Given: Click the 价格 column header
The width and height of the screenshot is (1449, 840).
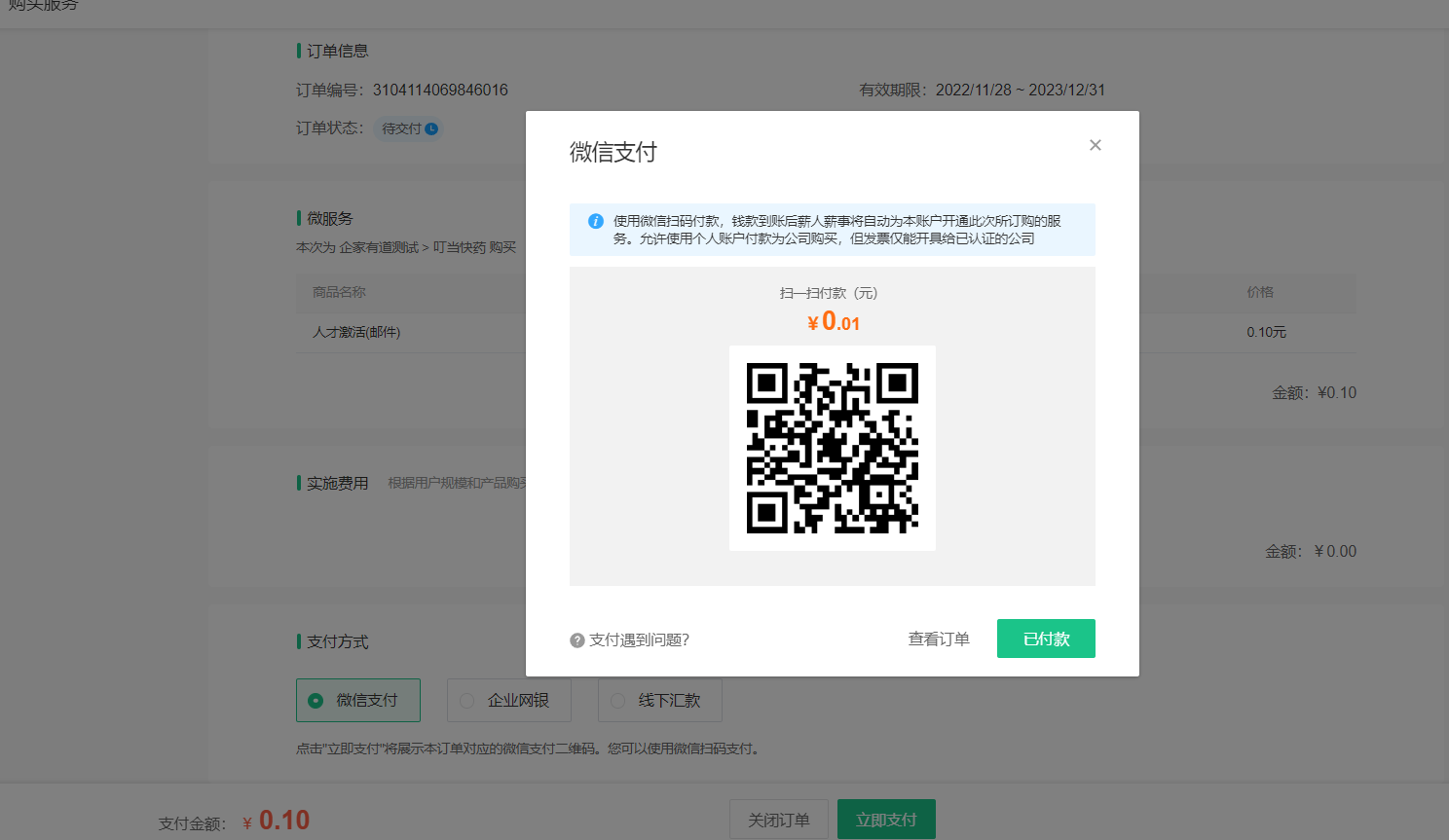Looking at the screenshot, I should [x=1260, y=292].
